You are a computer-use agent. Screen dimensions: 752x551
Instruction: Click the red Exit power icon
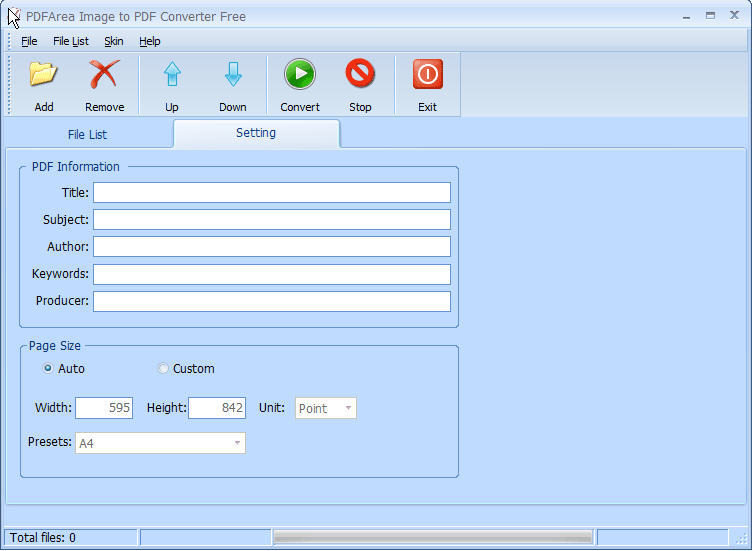[x=427, y=75]
